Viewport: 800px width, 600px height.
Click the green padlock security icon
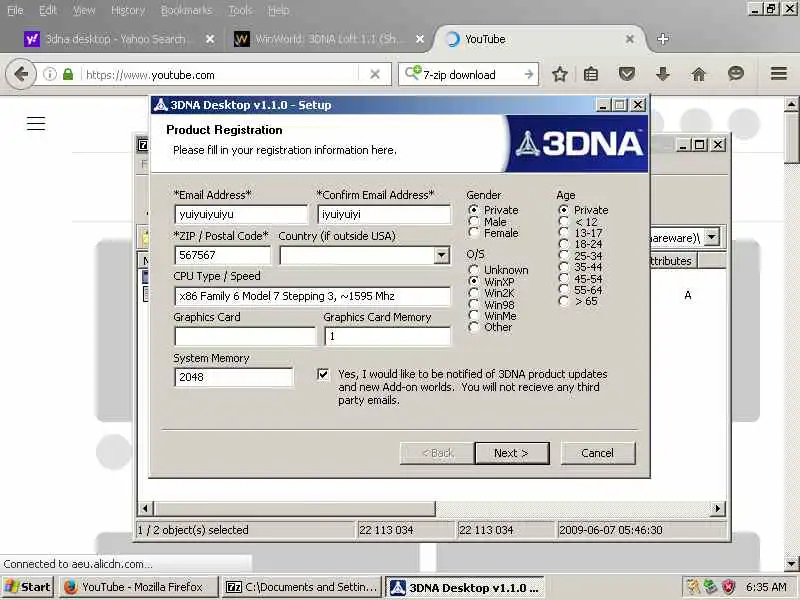[68, 74]
